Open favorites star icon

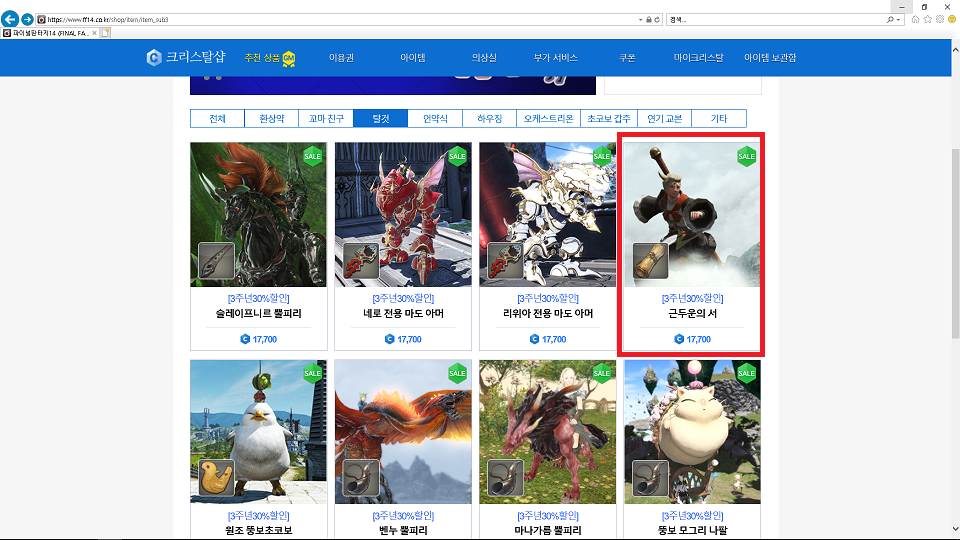click(928, 20)
